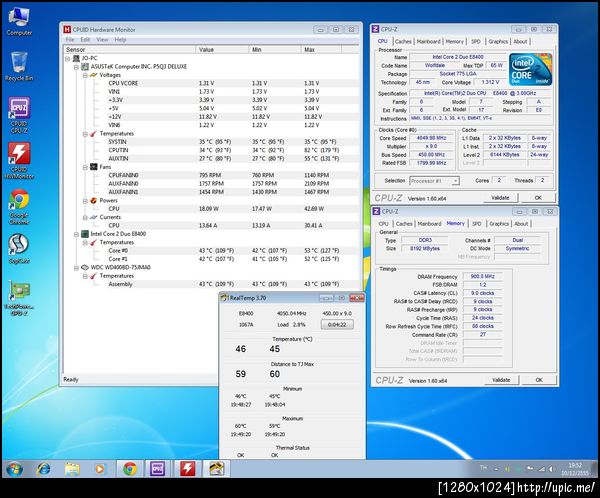
Task: Open HWMonitor View menu
Action: coord(102,39)
